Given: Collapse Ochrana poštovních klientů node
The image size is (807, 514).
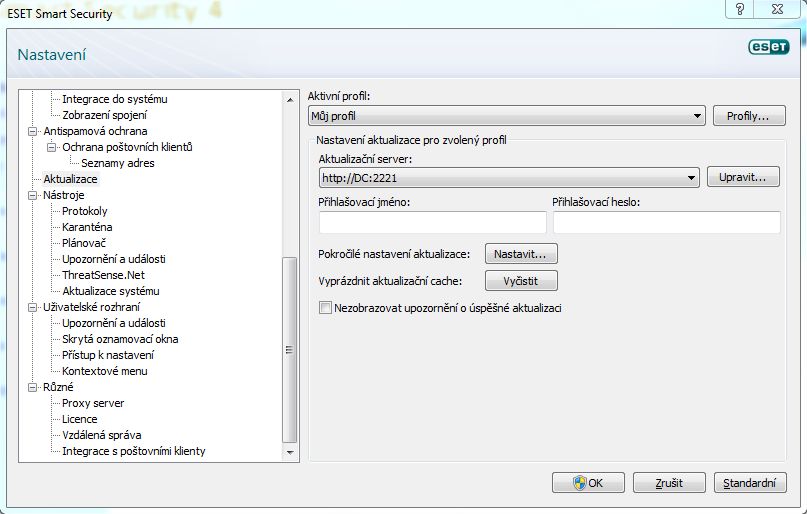Looking at the screenshot, I should [51, 147].
